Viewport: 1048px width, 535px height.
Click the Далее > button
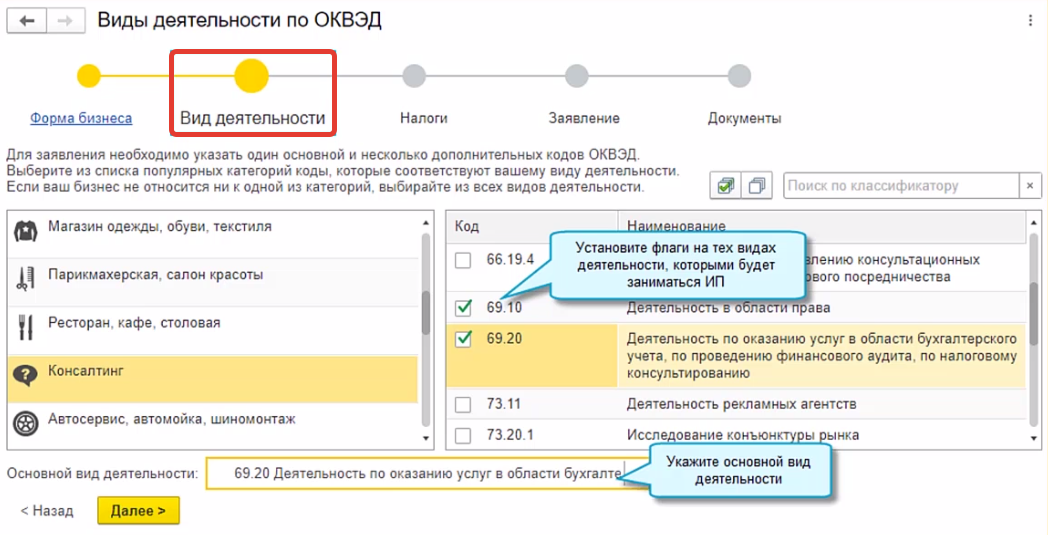138,511
